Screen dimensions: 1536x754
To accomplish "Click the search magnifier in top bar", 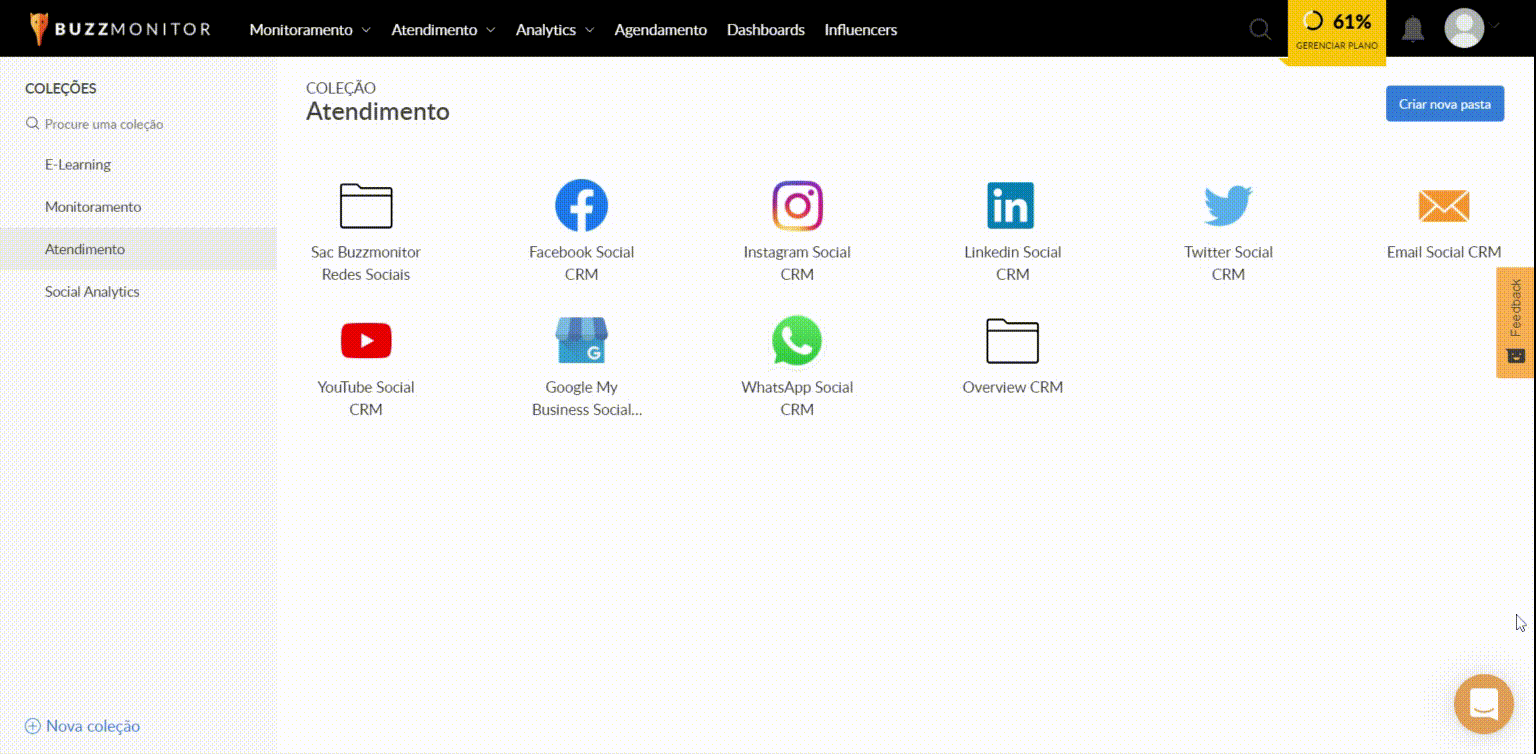I will click(1260, 29).
